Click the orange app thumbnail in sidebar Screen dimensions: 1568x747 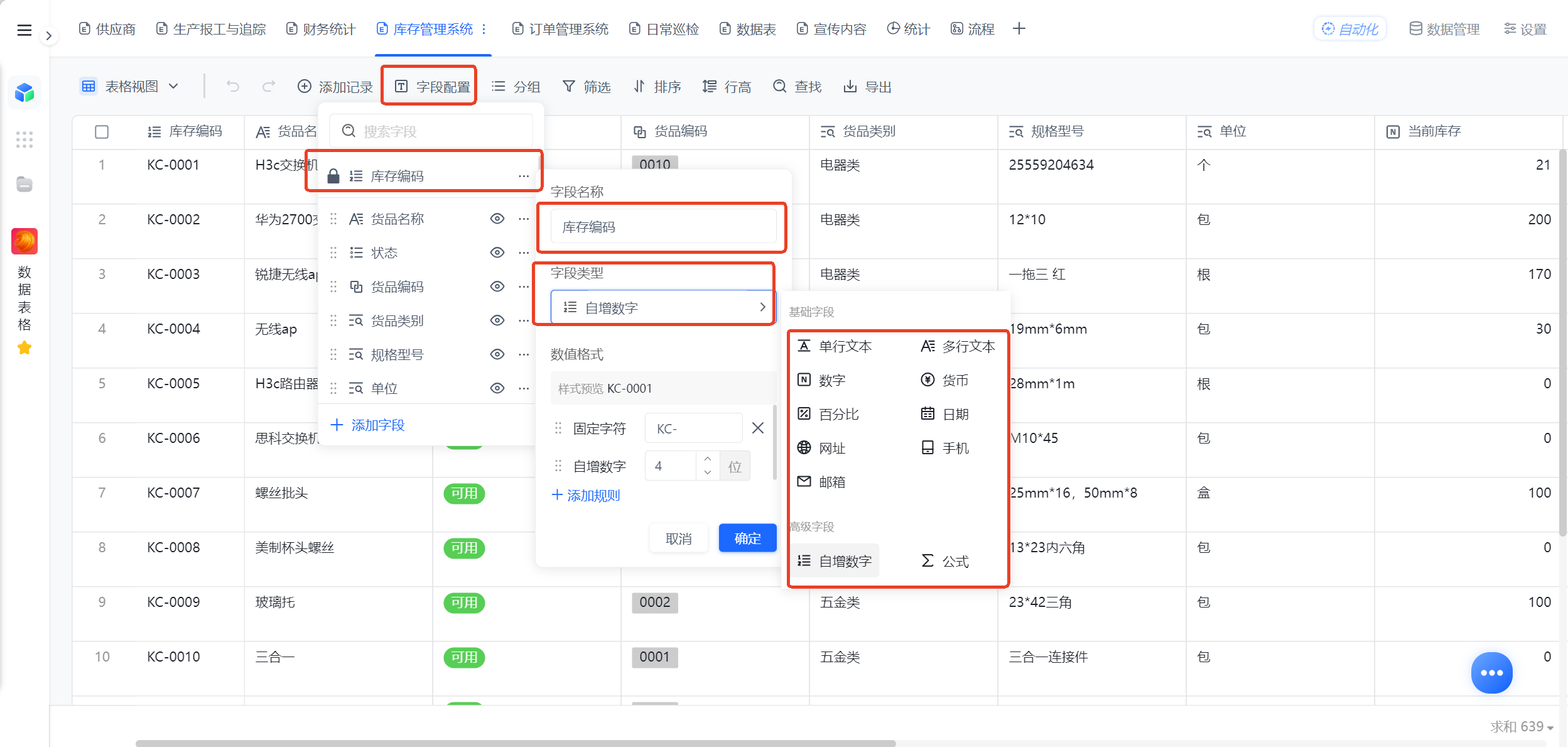pyautogui.click(x=24, y=241)
